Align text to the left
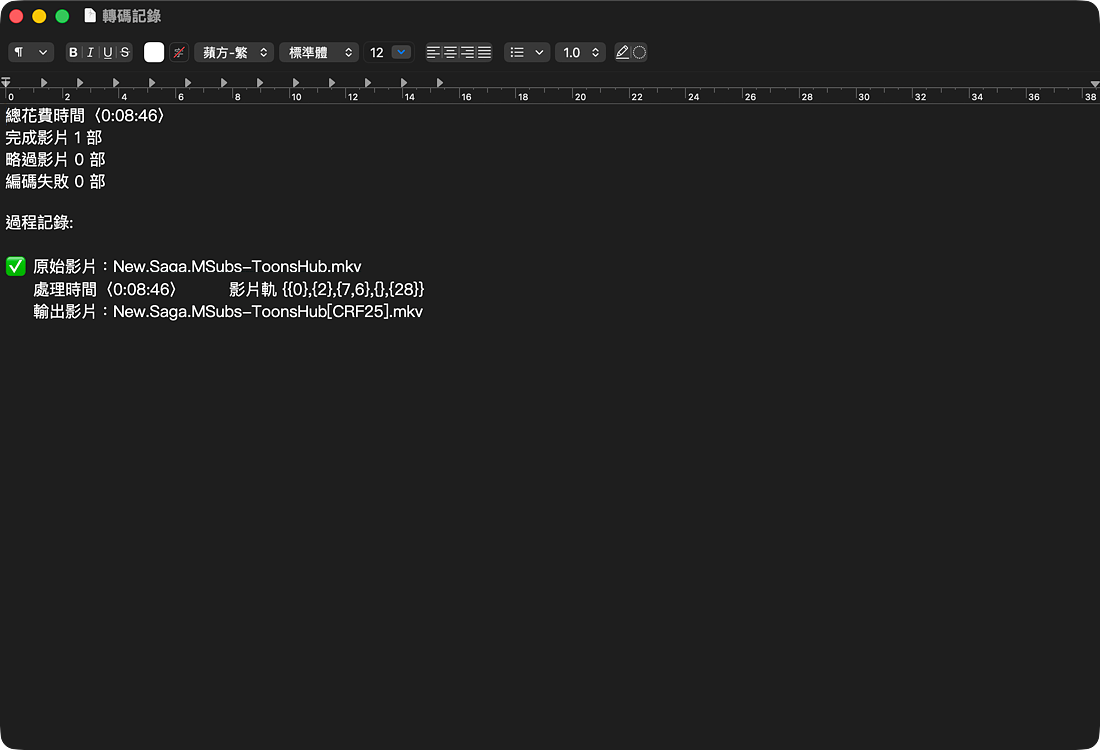The image size is (1100, 750). (x=433, y=52)
